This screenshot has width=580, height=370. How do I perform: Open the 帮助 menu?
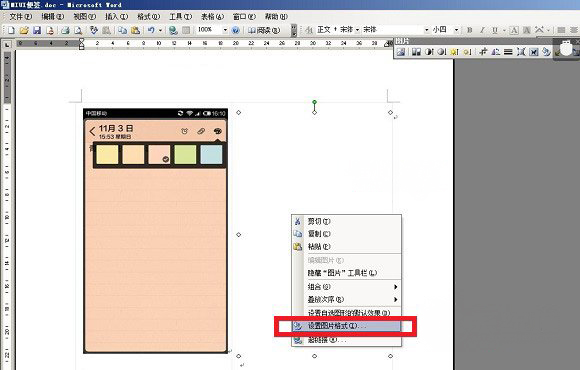point(276,17)
